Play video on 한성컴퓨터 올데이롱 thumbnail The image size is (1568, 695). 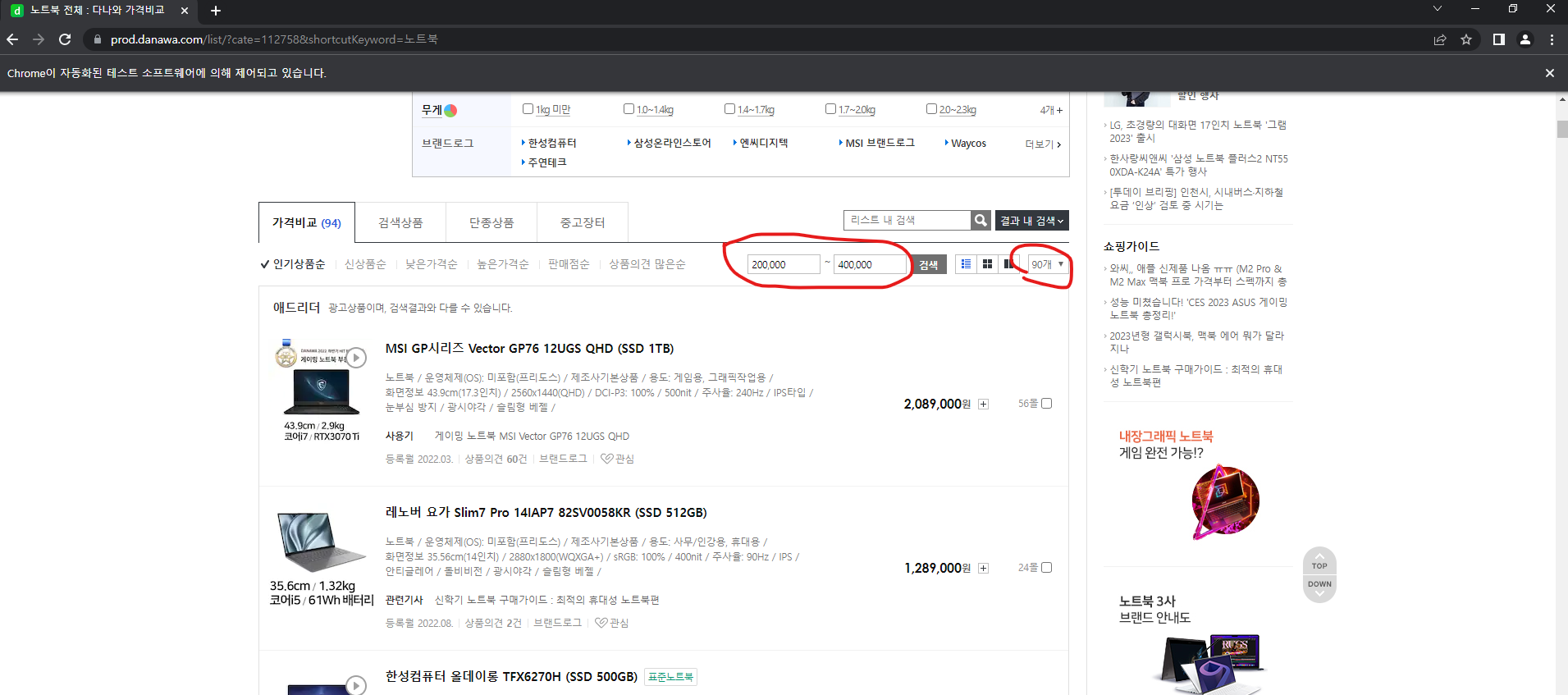click(356, 685)
